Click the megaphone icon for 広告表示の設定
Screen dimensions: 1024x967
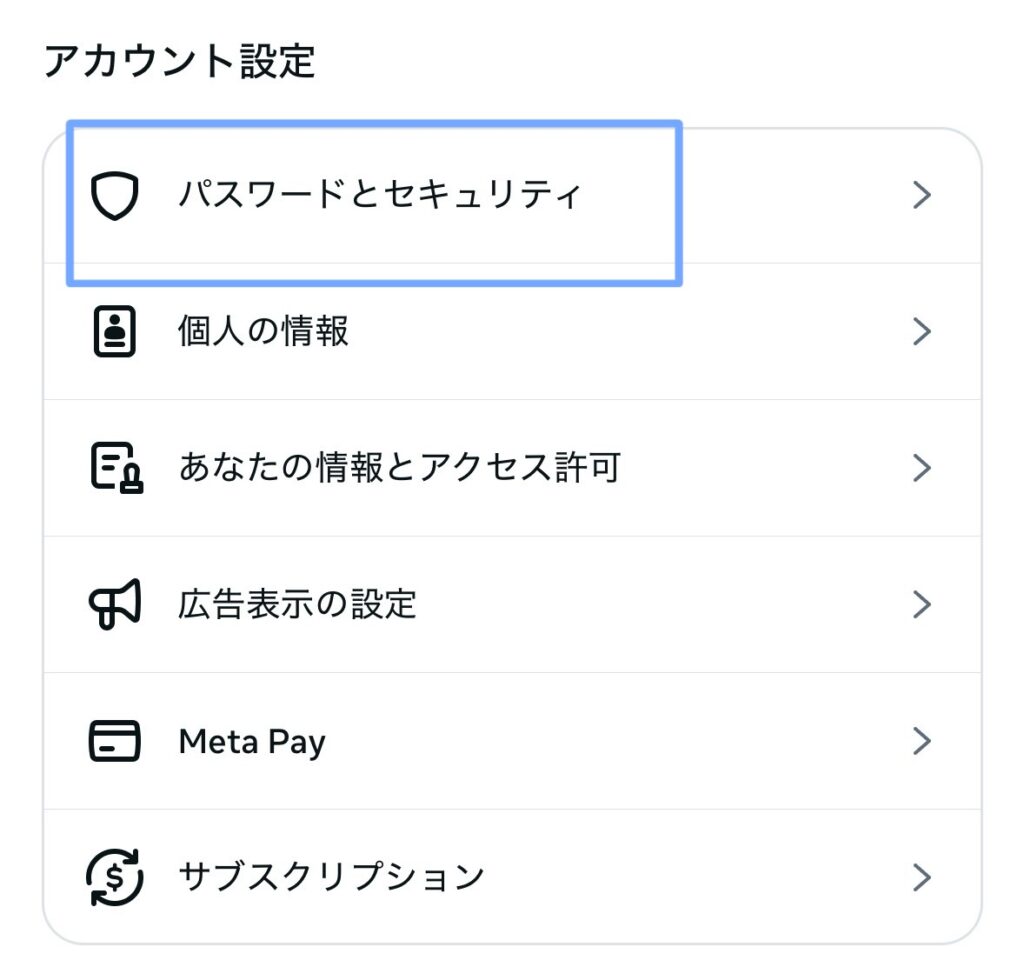(x=115, y=605)
